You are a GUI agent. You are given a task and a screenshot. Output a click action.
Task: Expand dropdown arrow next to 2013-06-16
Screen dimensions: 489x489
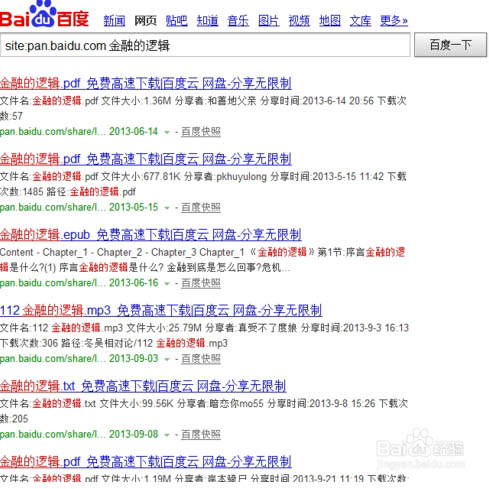pyautogui.click(x=167, y=284)
